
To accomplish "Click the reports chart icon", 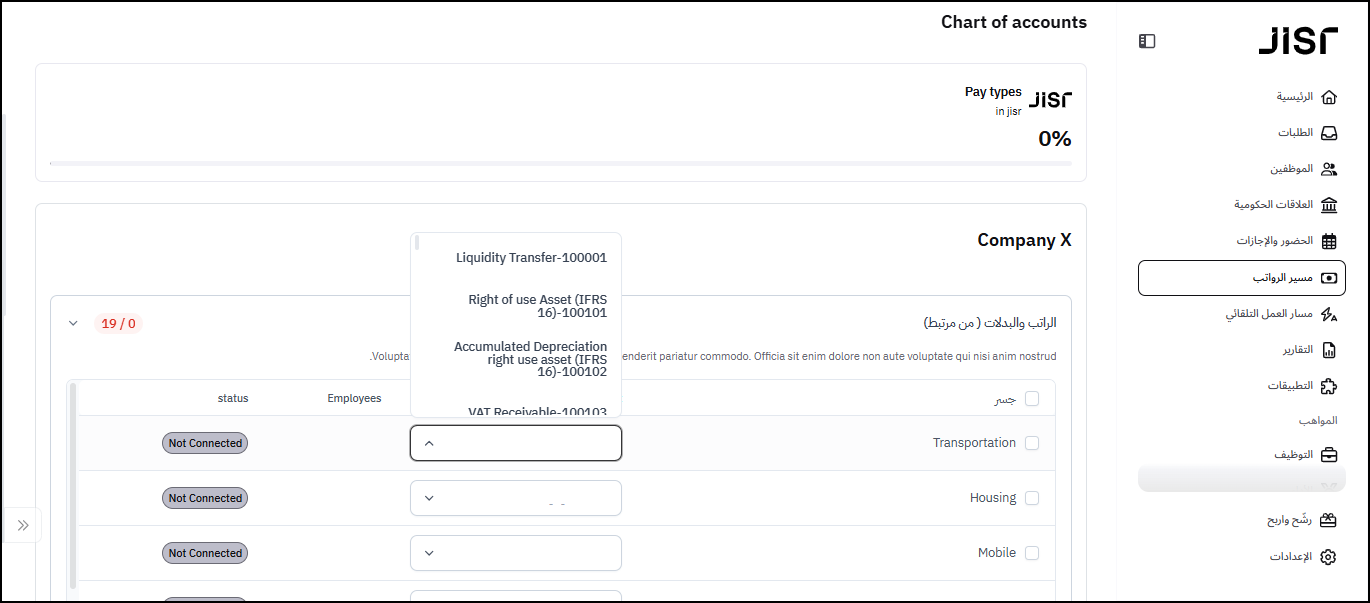I will (1328, 350).
